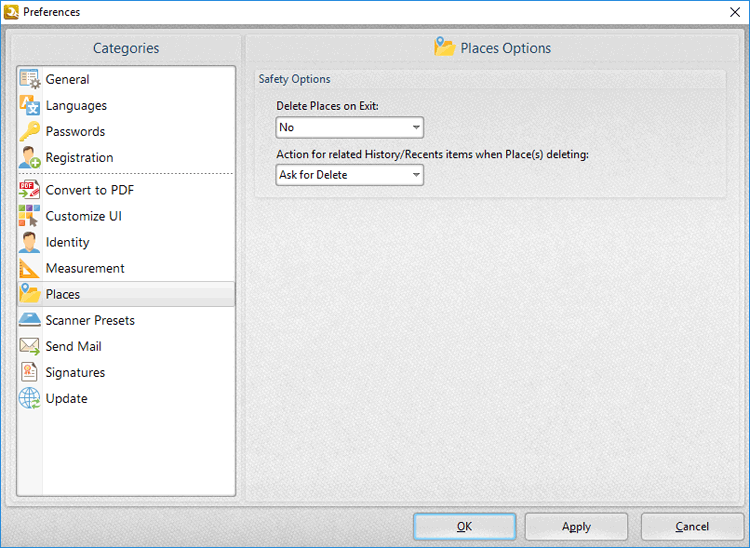
Task: Click the Scanner Presets icon
Action: 30,320
